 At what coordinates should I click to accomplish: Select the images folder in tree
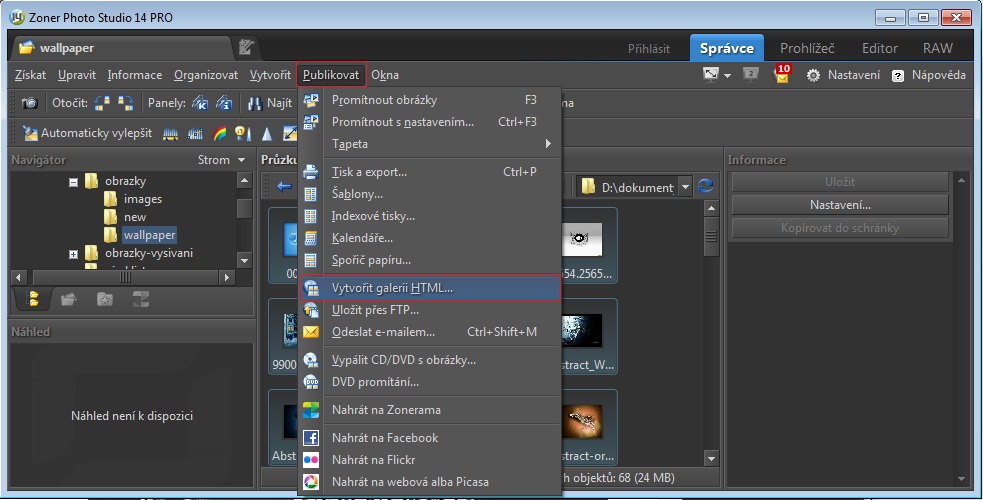click(x=142, y=199)
